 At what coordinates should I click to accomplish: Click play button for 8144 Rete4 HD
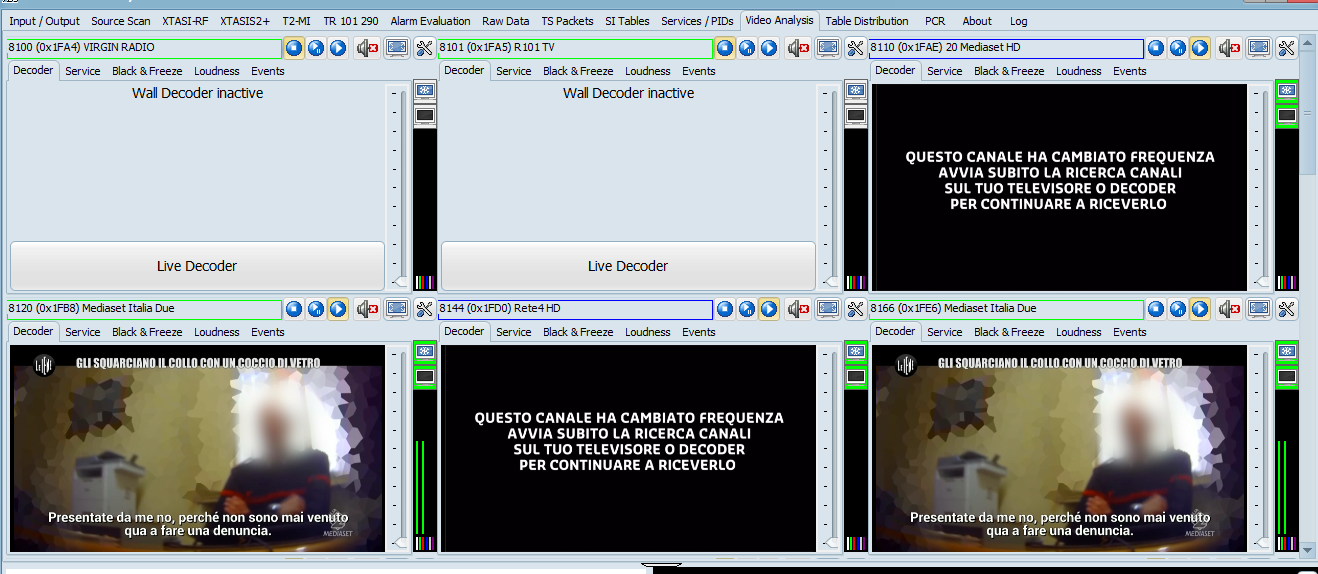click(x=769, y=309)
